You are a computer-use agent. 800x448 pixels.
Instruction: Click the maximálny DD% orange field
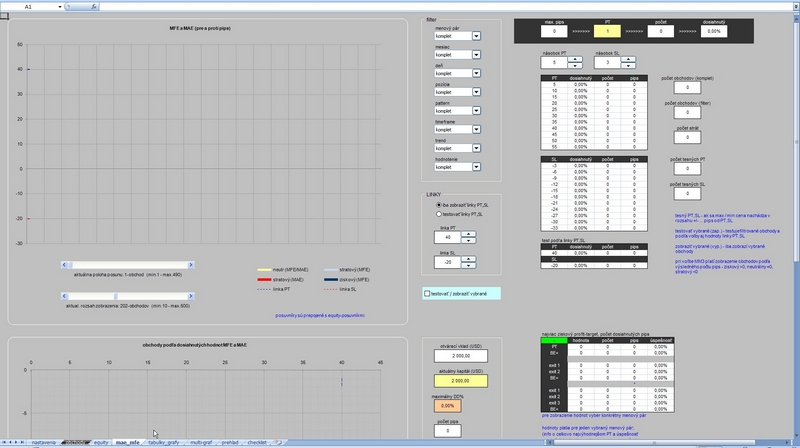pos(447,406)
